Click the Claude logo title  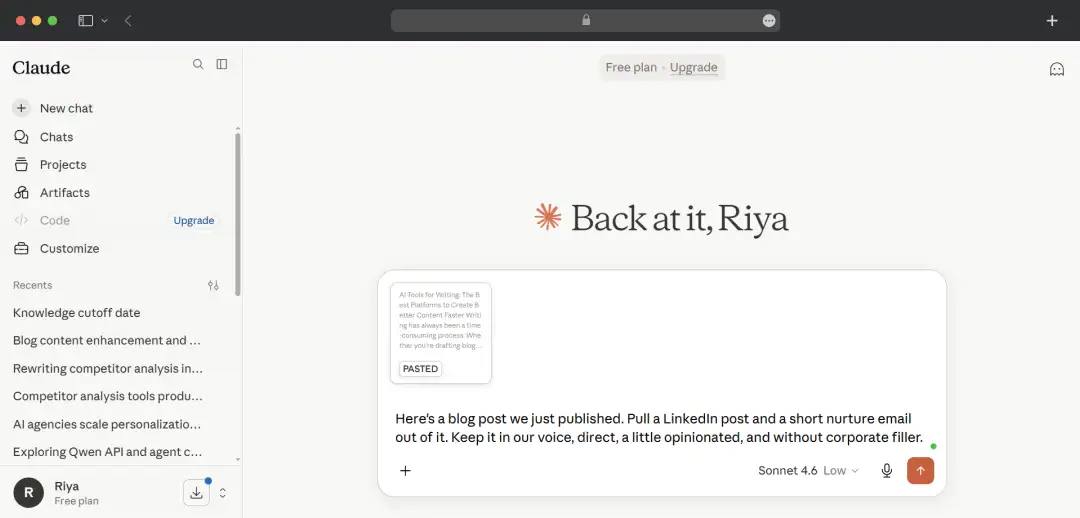pyautogui.click(x=41, y=68)
